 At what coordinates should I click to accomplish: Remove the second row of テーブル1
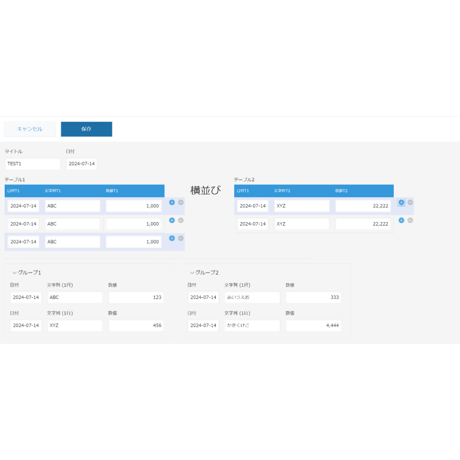coord(181,220)
